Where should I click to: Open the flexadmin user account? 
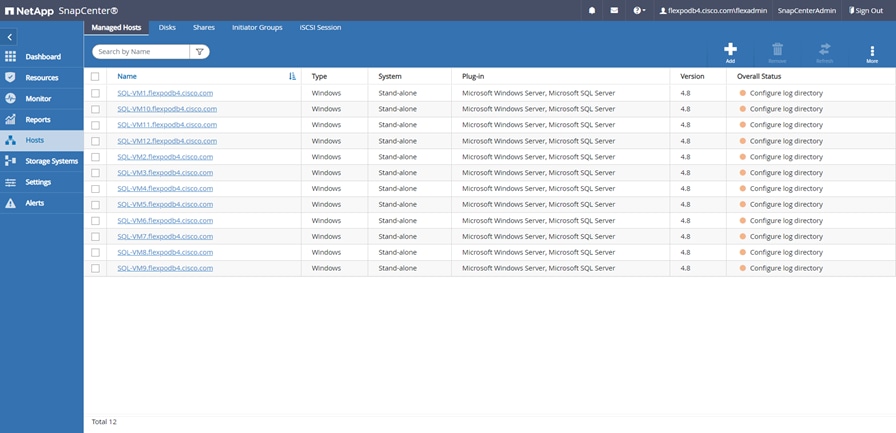pyautogui.click(x=713, y=10)
